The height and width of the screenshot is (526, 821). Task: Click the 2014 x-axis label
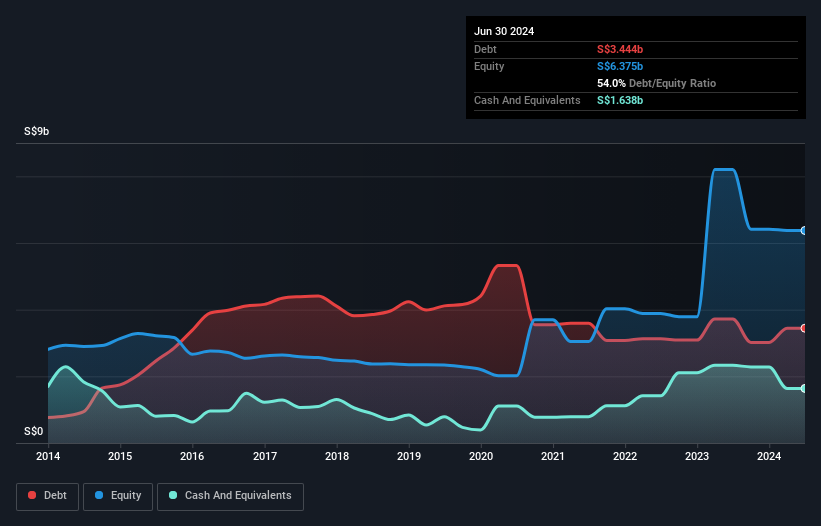point(48,456)
